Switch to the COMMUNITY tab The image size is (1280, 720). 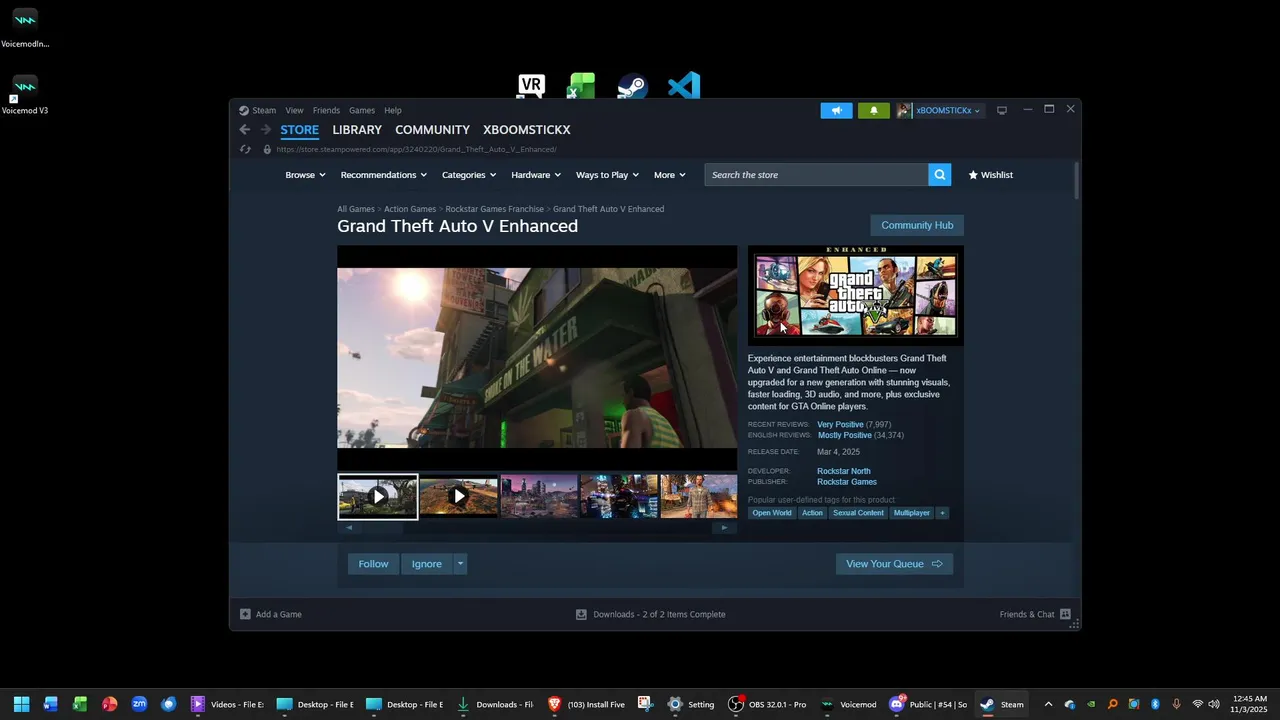coord(432,130)
